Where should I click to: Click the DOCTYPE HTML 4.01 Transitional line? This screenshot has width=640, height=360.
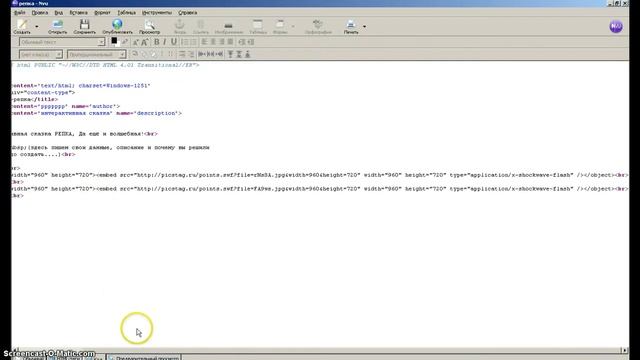[x=105, y=65]
